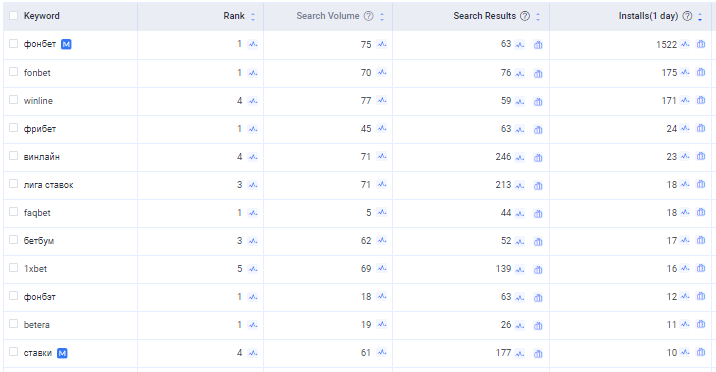Open rank trend chart for фонбет
716x372 pixels.
(253, 44)
